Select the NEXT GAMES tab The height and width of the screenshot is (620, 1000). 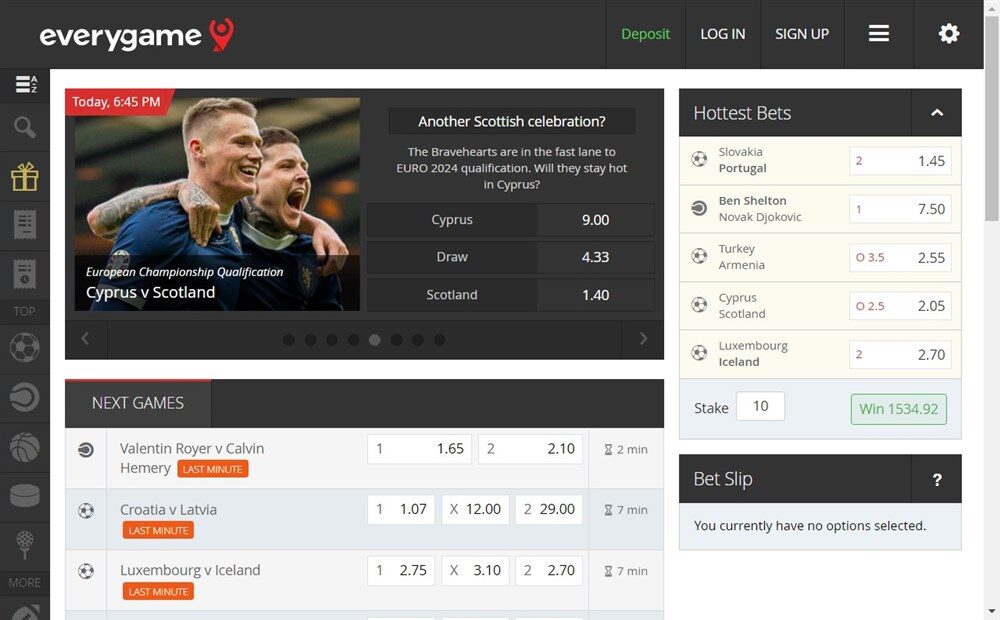coord(138,403)
